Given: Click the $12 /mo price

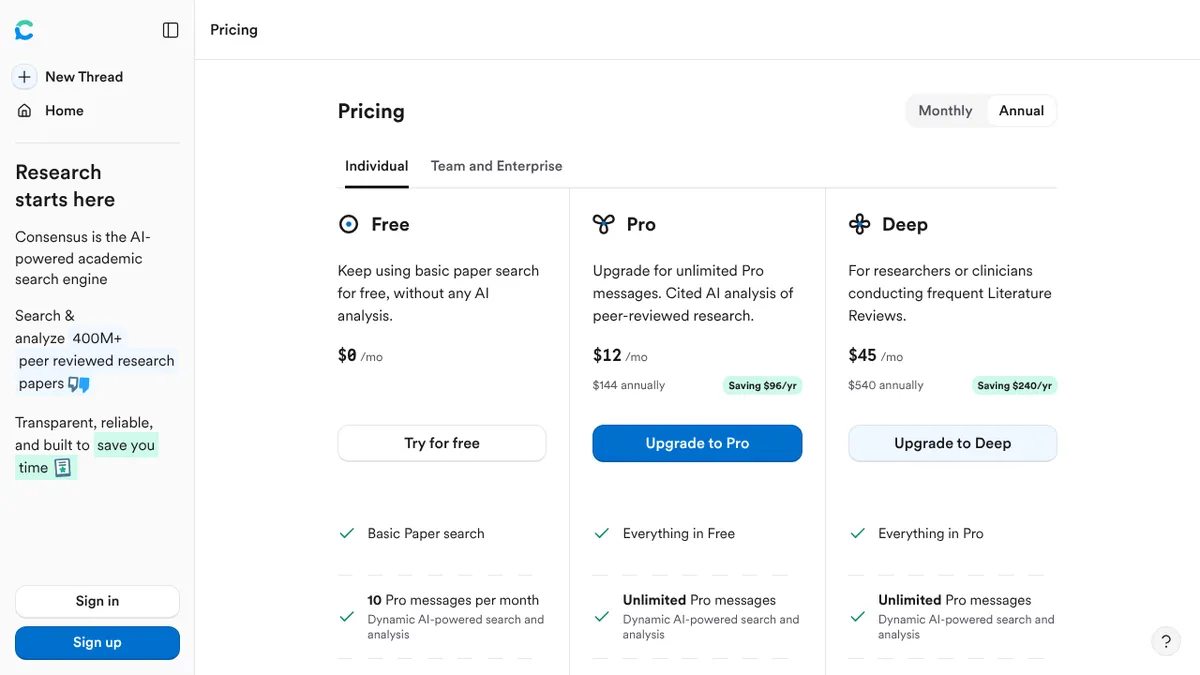Looking at the screenshot, I should tap(620, 356).
